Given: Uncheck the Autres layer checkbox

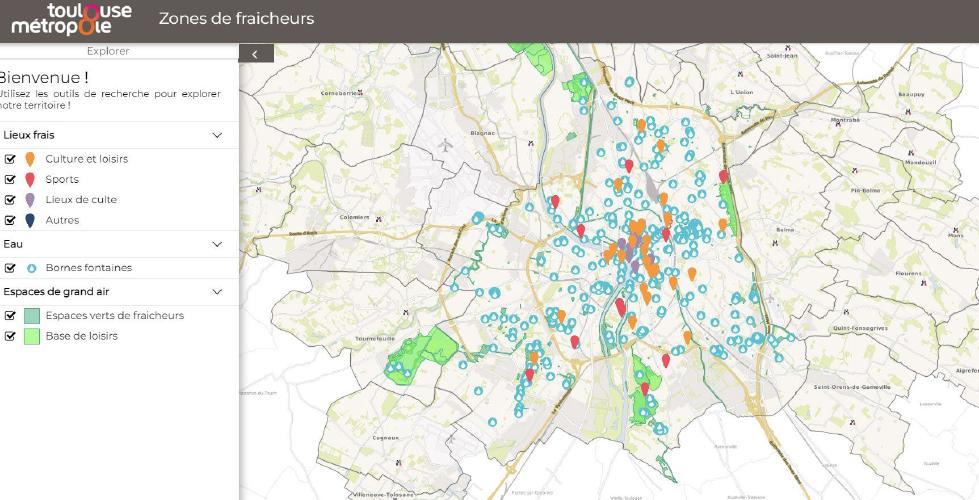Looking at the screenshot, I should pos(9,220).
